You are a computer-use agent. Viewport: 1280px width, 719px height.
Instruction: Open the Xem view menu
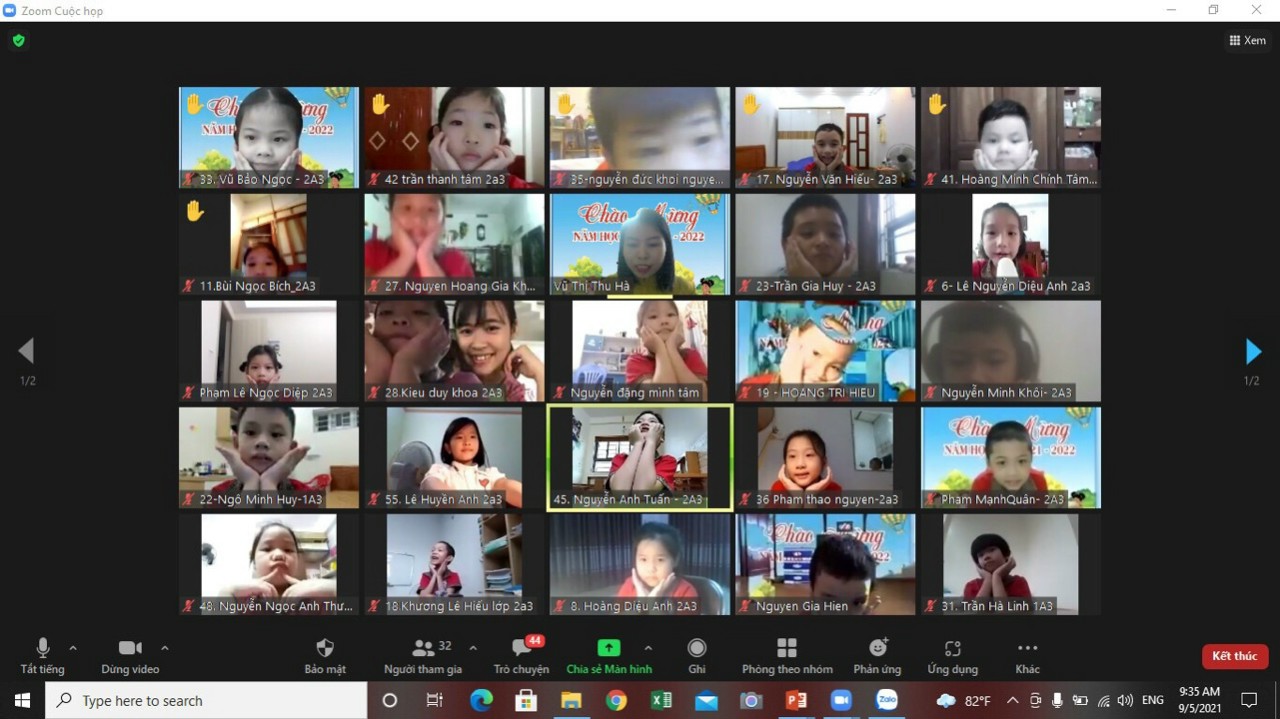click(x=1247, y=41)
